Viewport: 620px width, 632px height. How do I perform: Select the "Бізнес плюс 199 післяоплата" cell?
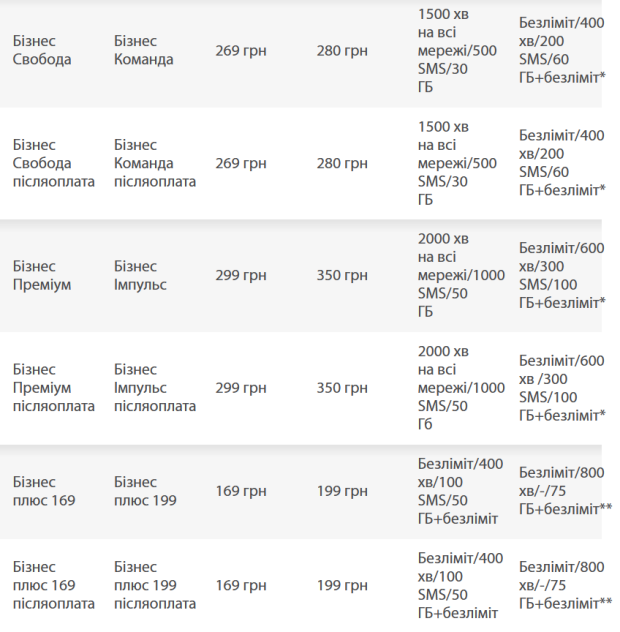155,585
